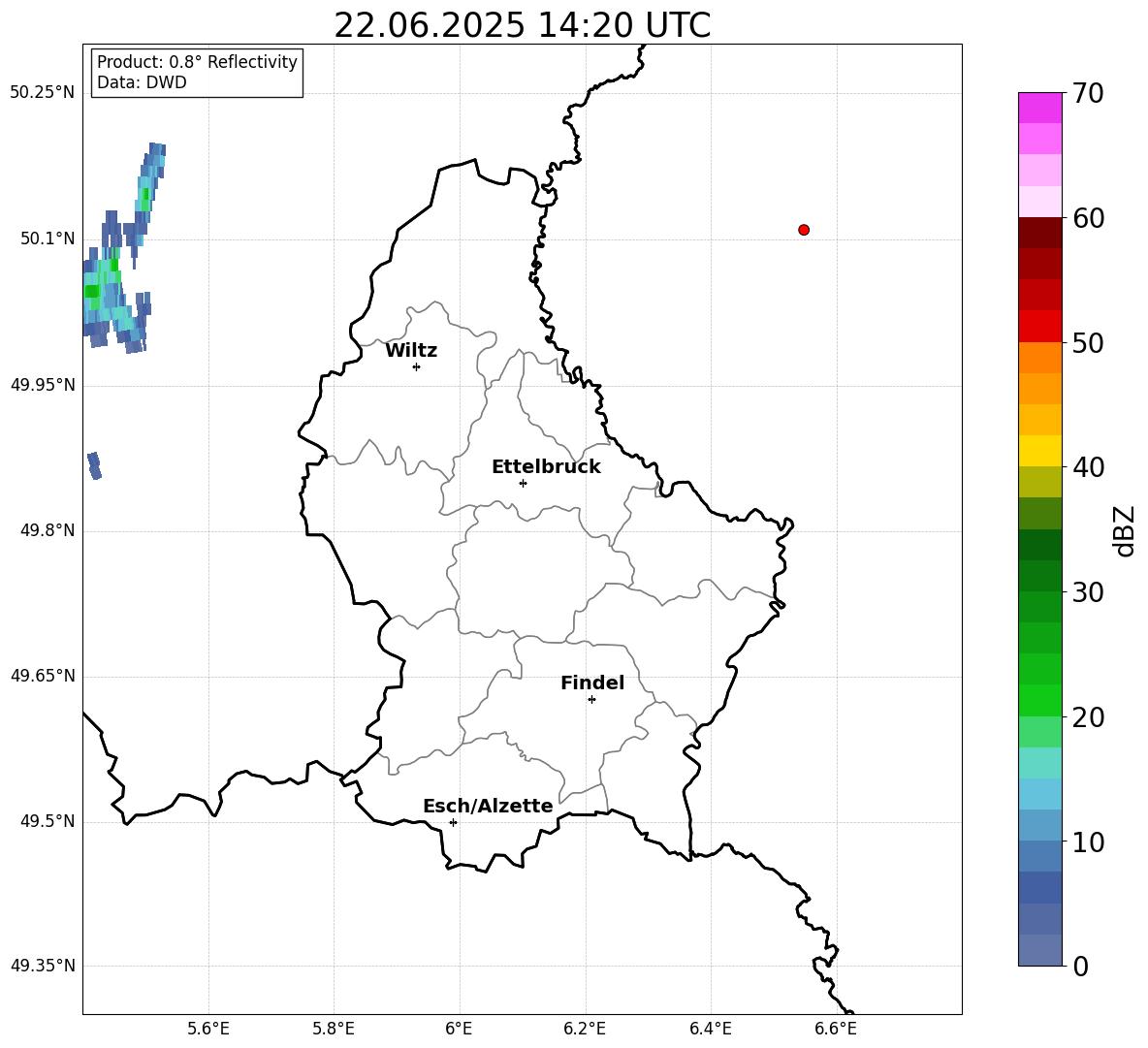The height and width of the screenshot is (1048, 1148).
Task: Click the 49.5°N latitude label
Action: pos(48,821)
